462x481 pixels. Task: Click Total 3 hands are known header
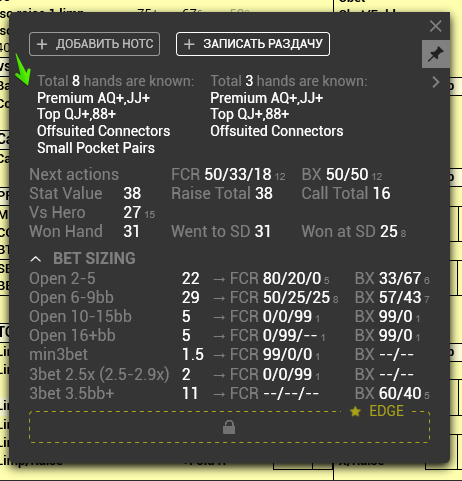tap(289, 81)
